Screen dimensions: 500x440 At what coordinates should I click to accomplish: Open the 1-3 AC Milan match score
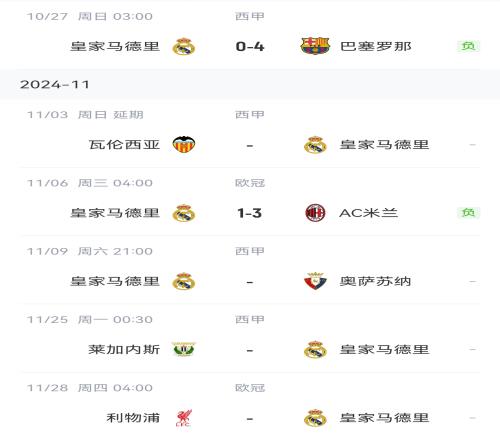tap(250, 213)
